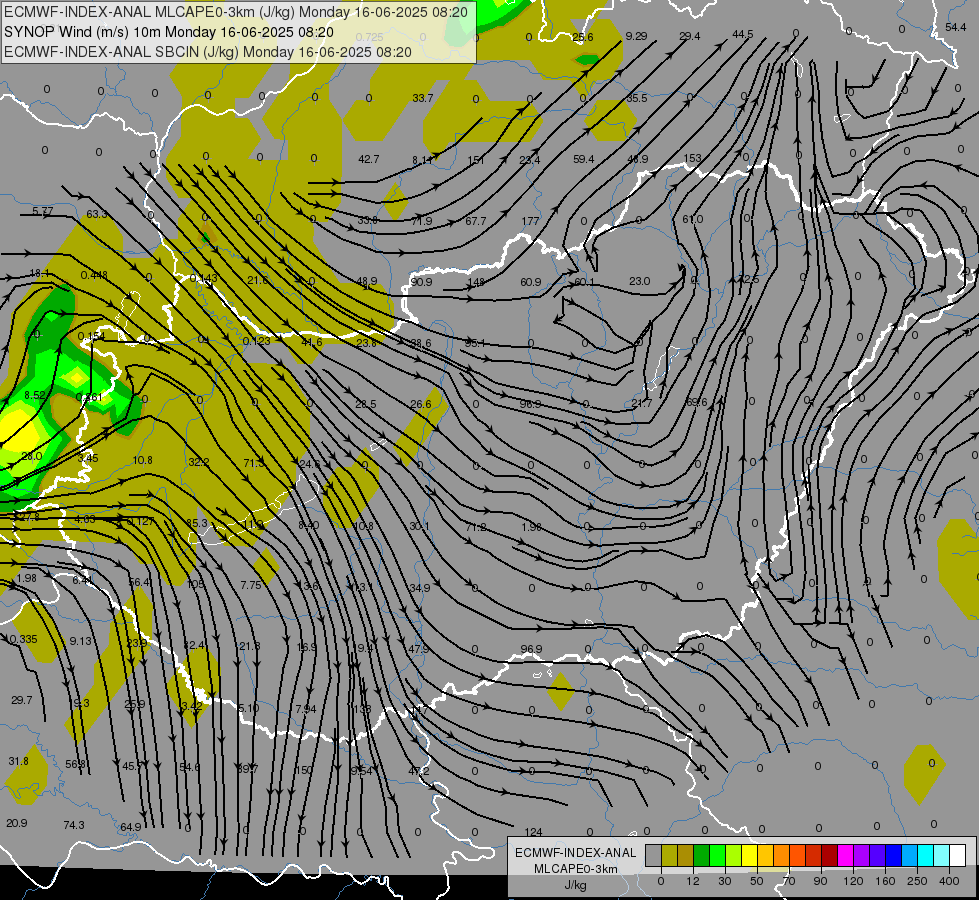Click the legend label '250'
This screenshot has height=900, width=979.
point(917,881)
